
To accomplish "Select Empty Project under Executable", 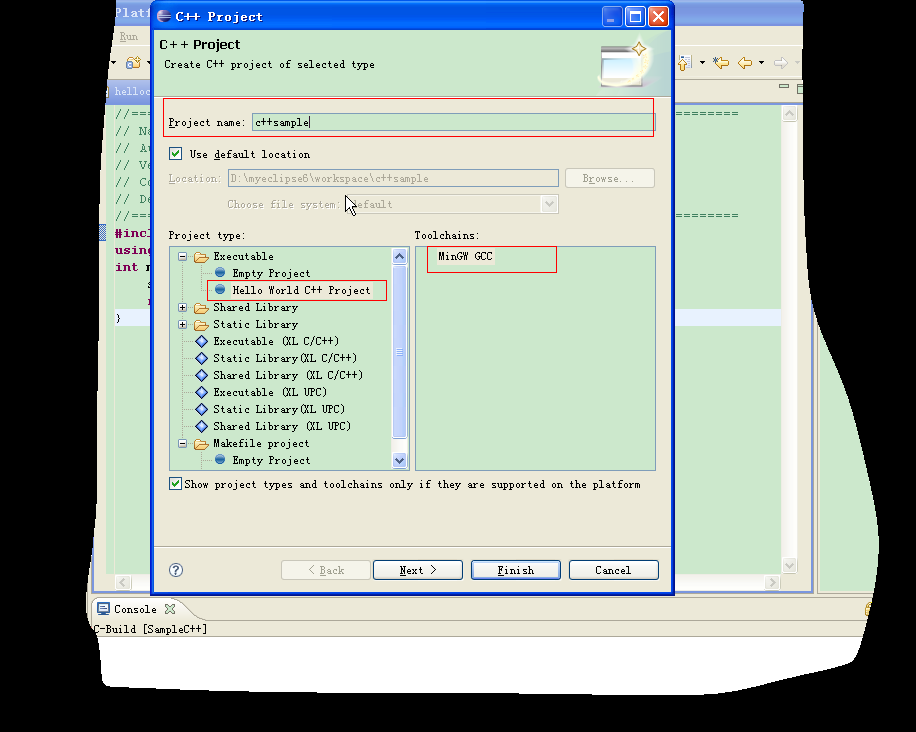I will click(x=271, y=273).
